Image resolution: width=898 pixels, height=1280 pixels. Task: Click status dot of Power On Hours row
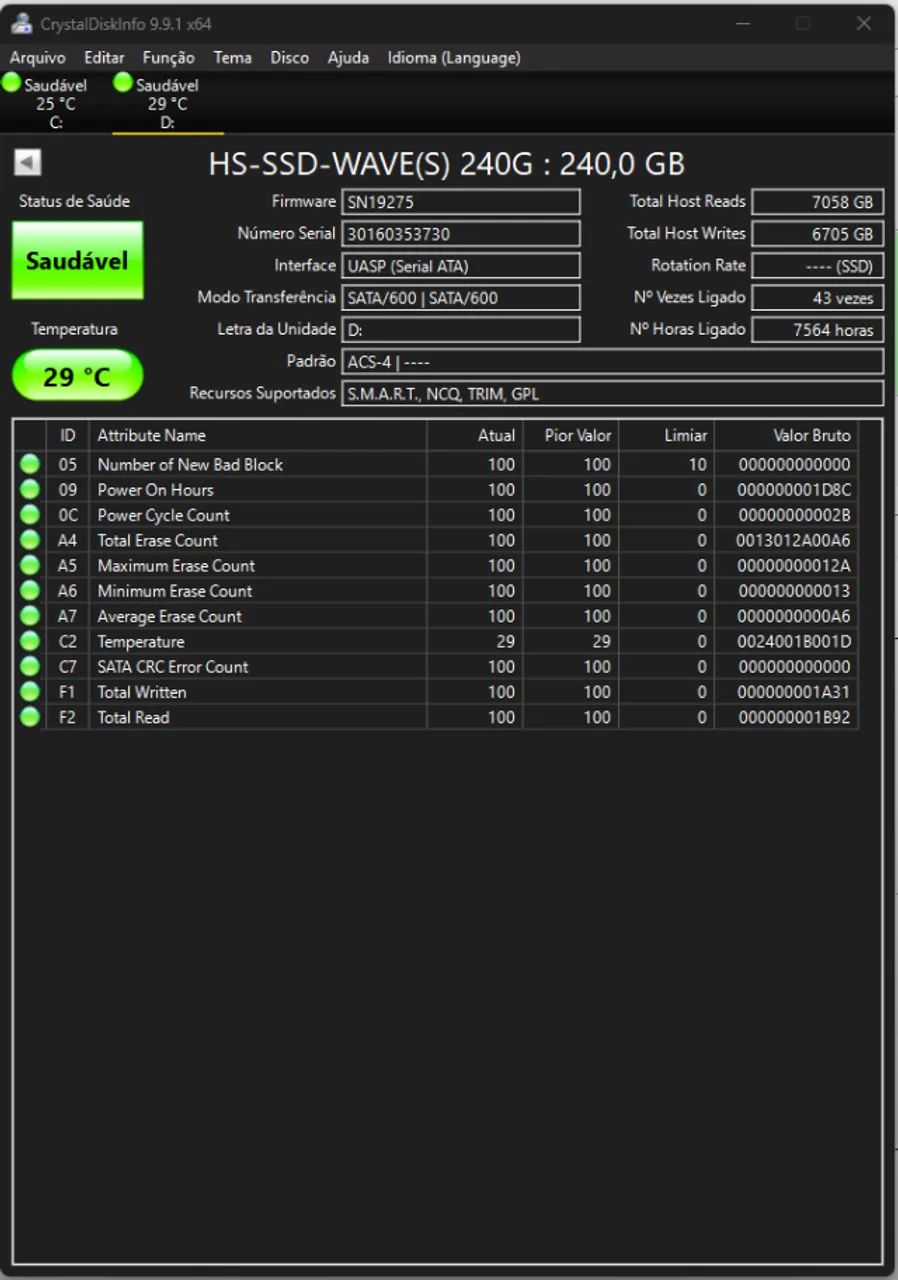tap(30, 489)
